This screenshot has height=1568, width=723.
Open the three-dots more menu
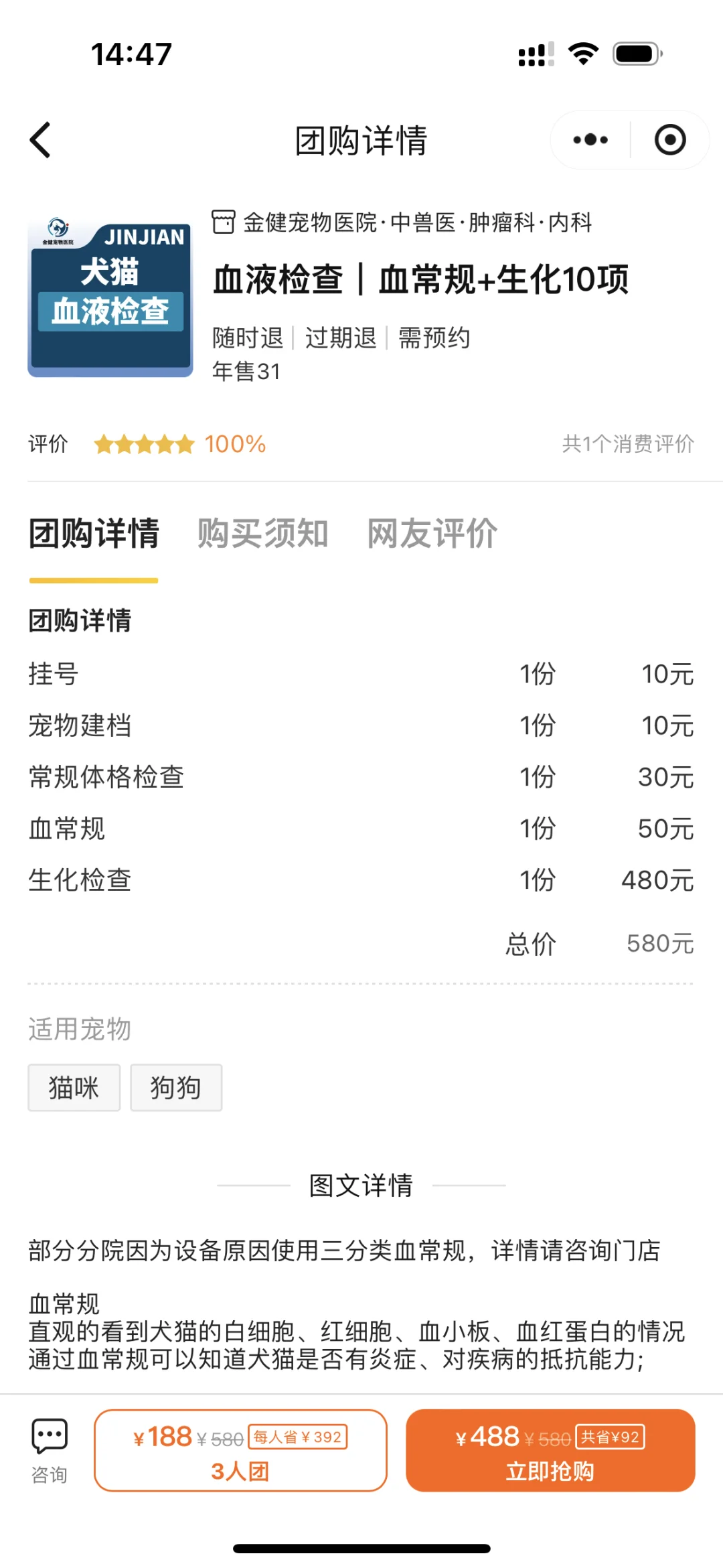(590, 140)
